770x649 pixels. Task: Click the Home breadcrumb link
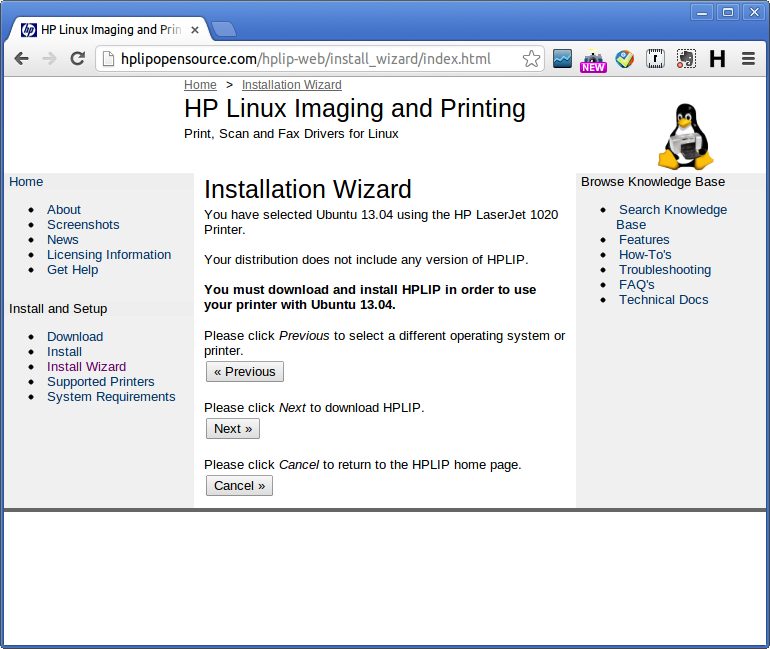pos(200,85)
